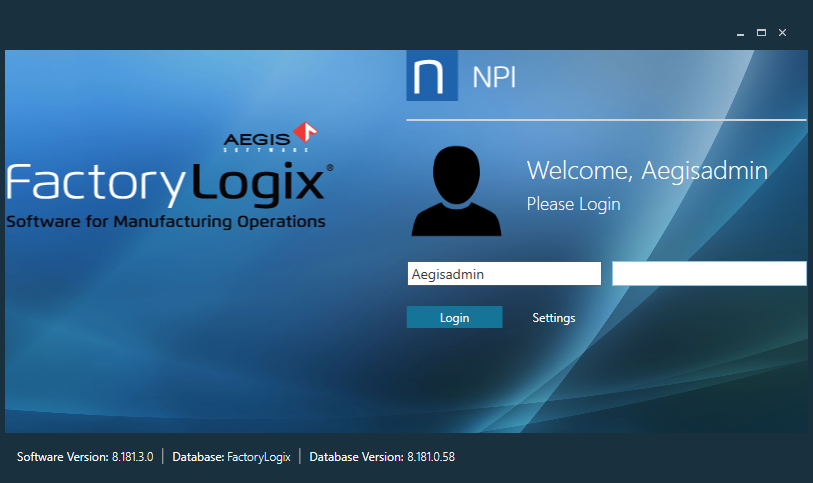This screenshot has height=483, width=813.
Task: Click the NPI module icon
Action: [x=432, y=75]
